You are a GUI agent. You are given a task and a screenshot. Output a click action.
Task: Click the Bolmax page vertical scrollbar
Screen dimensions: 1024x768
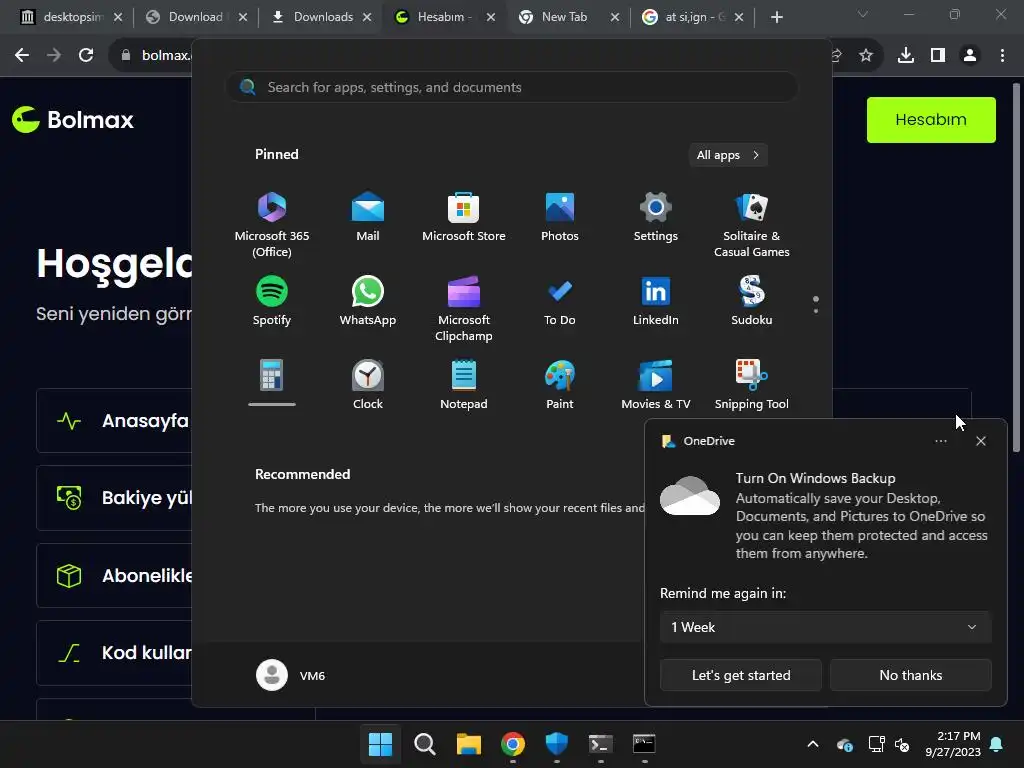click(1016, 266)
